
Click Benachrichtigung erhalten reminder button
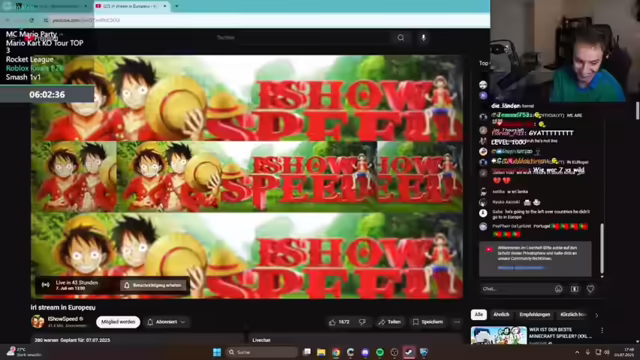click(153, 285)
